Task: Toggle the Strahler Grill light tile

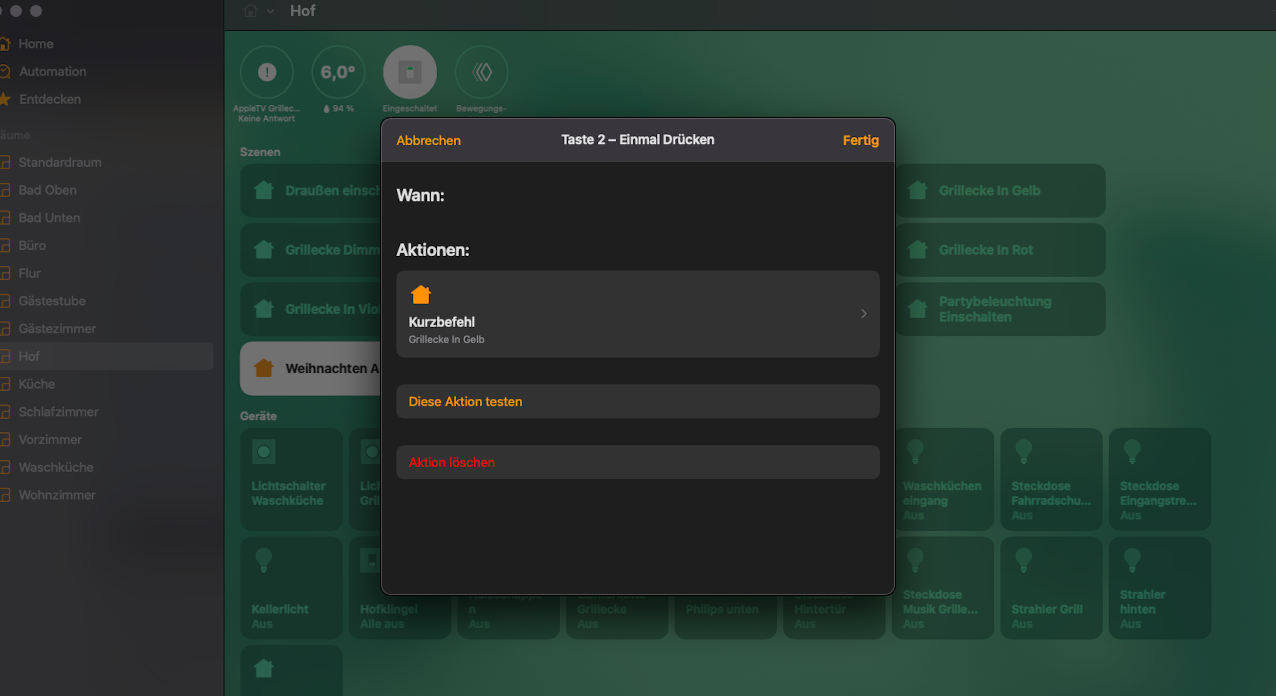Action: pyautogui.click(x=1049, y=588)
